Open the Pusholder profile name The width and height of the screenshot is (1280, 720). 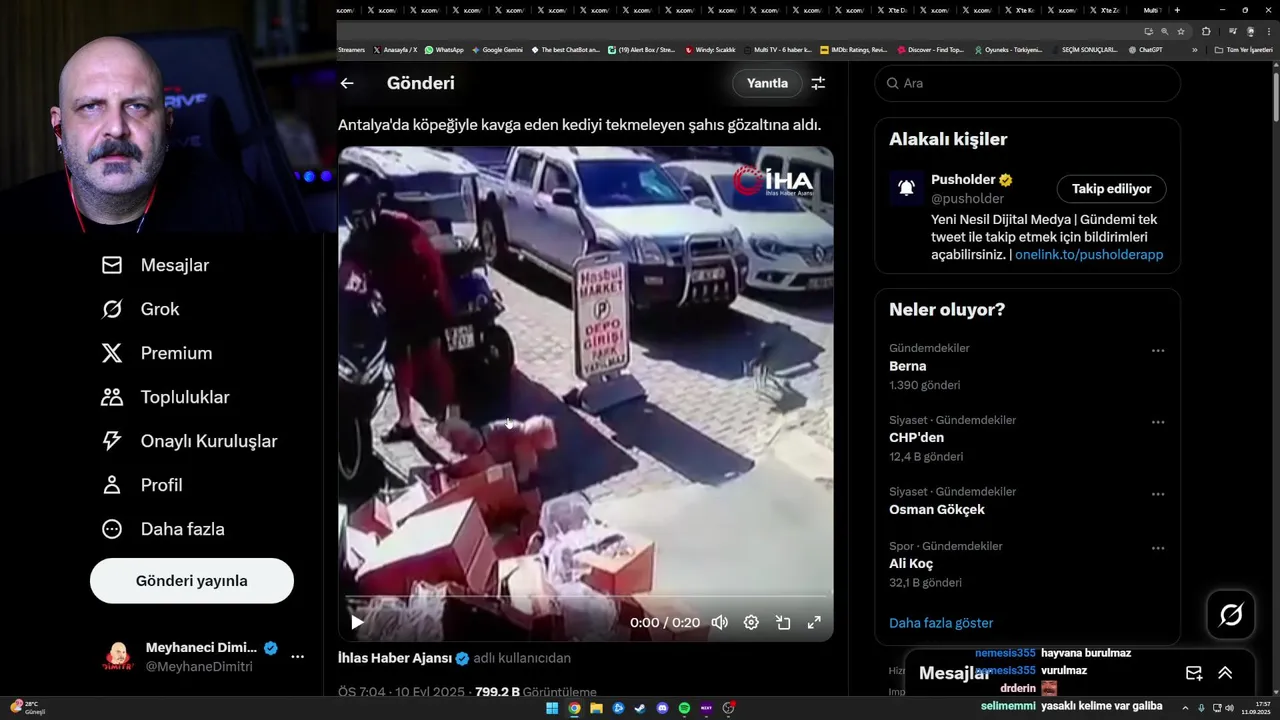click(963, 180)
